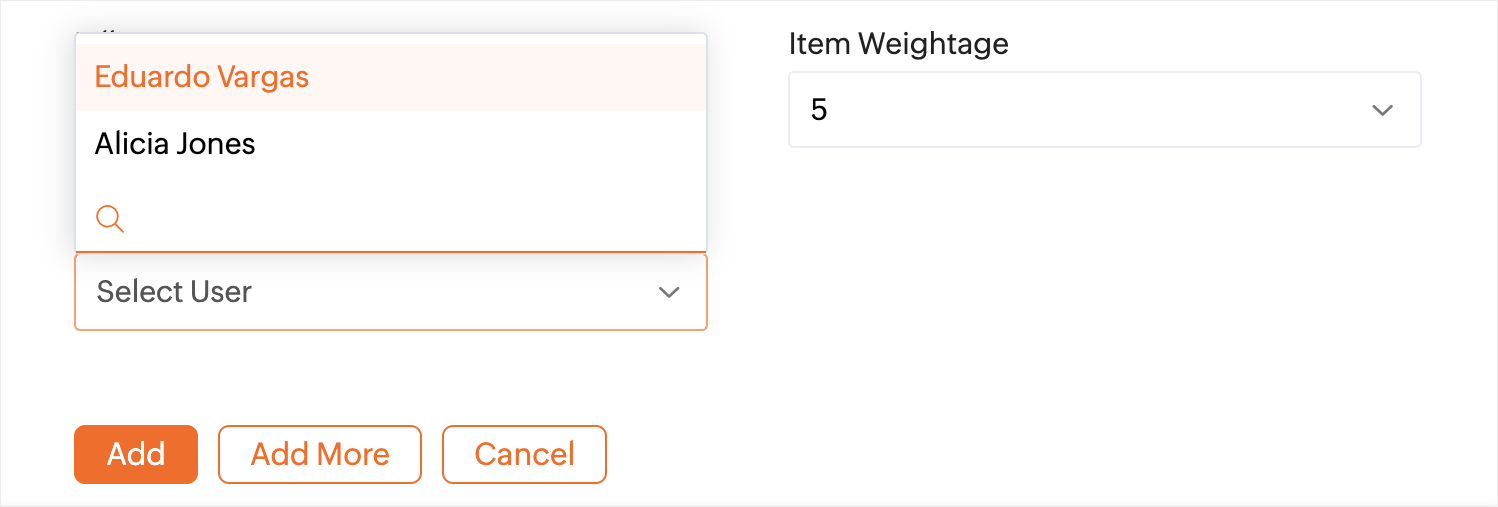Hit Add to save the item
1498x507 pixels.
pos(136,454)
